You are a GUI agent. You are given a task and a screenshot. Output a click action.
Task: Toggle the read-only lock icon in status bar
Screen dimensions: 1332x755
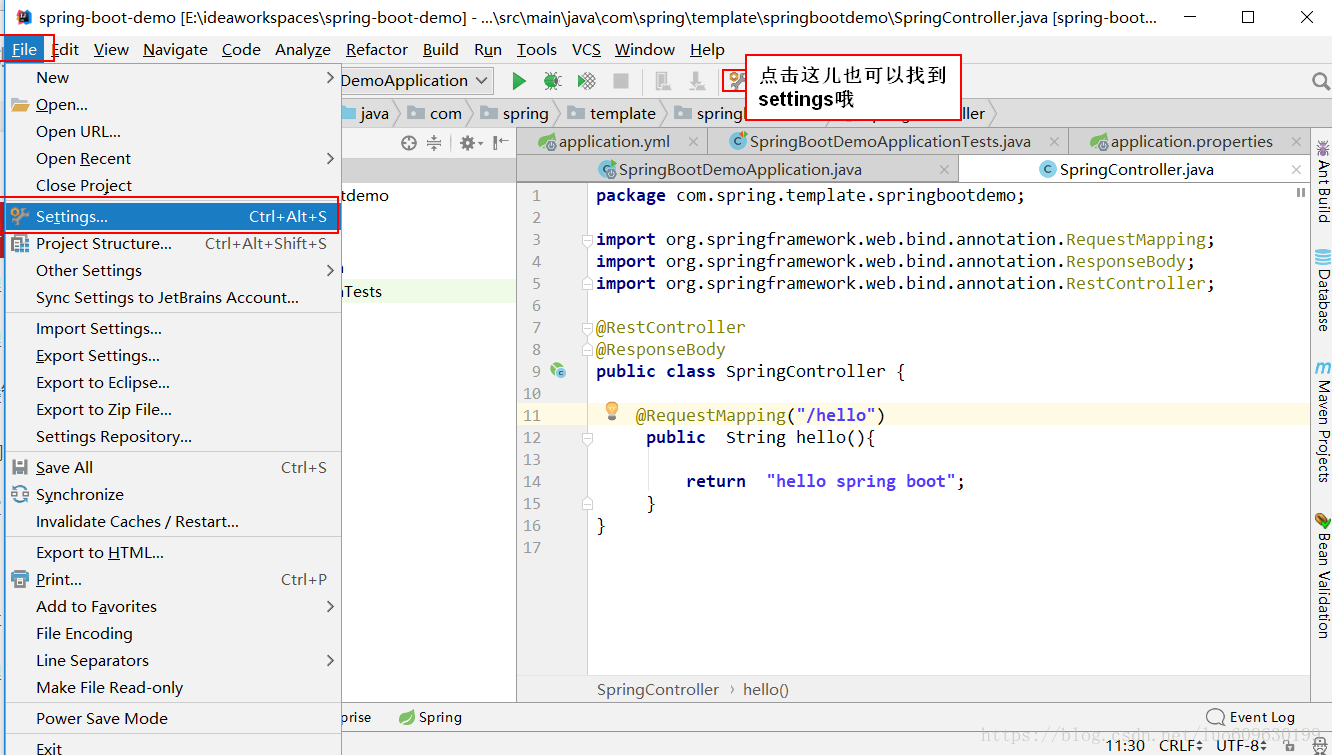pos(1291,745)
